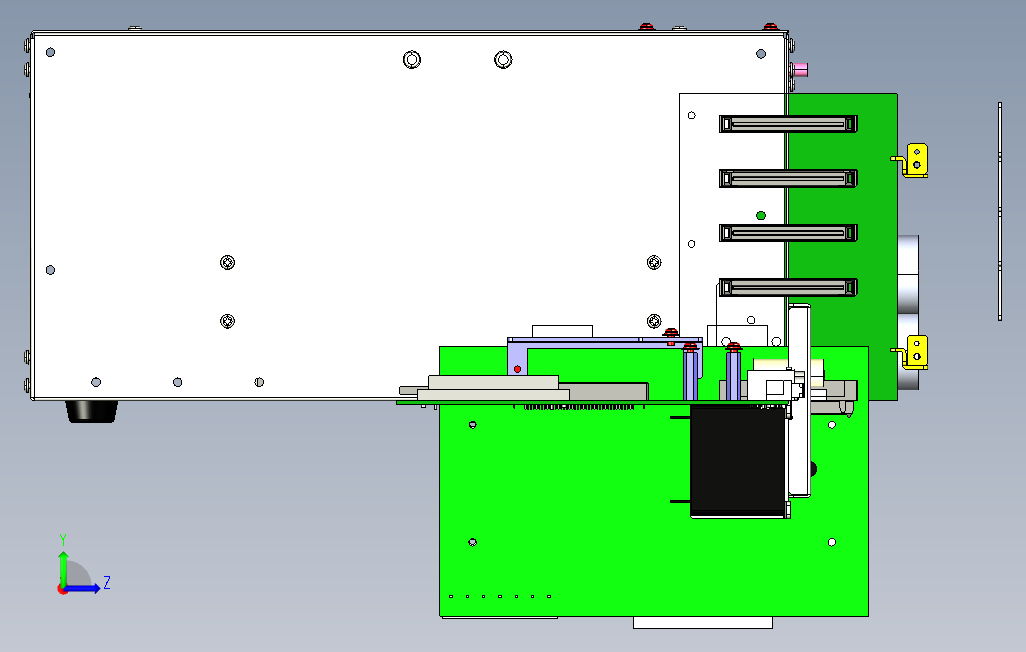The width and height of the screenshot is (1026, 652).
Task: Click the third slot connector from the top
Action: coord(788,232)
